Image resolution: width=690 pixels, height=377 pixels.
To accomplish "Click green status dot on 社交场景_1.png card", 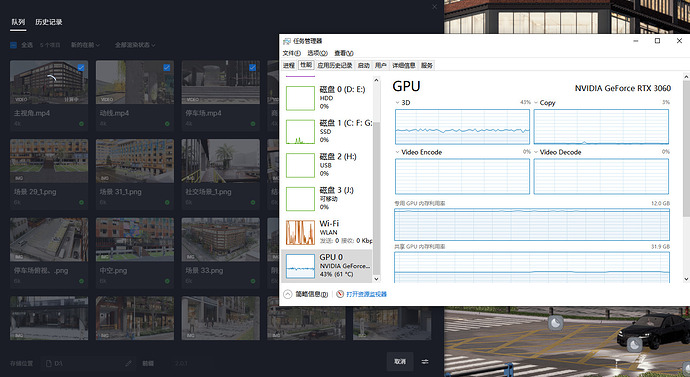I will [x=253, y=203].
